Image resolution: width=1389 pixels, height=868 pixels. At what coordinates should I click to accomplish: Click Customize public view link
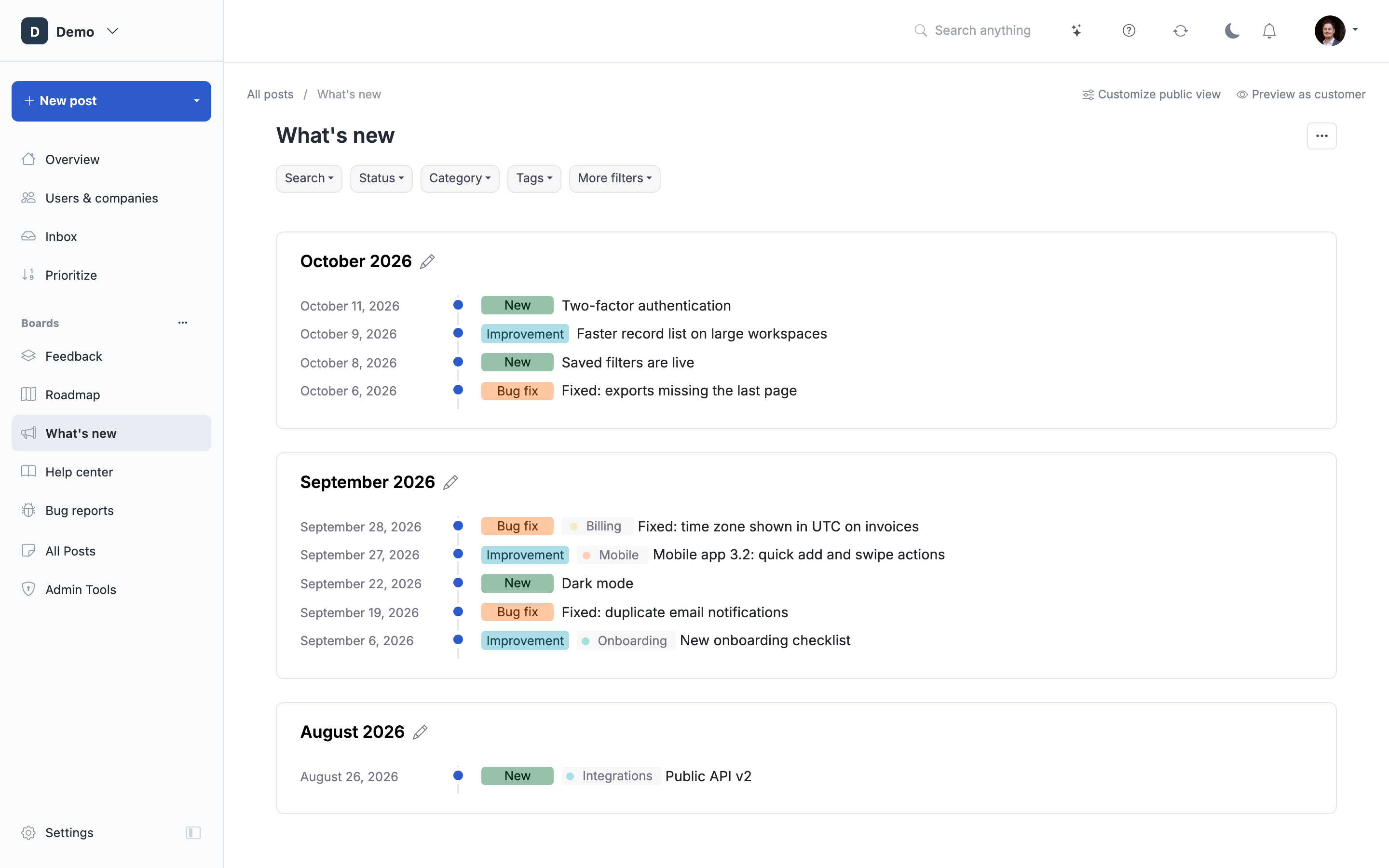pyautogui.click(x=1151, y=95)
